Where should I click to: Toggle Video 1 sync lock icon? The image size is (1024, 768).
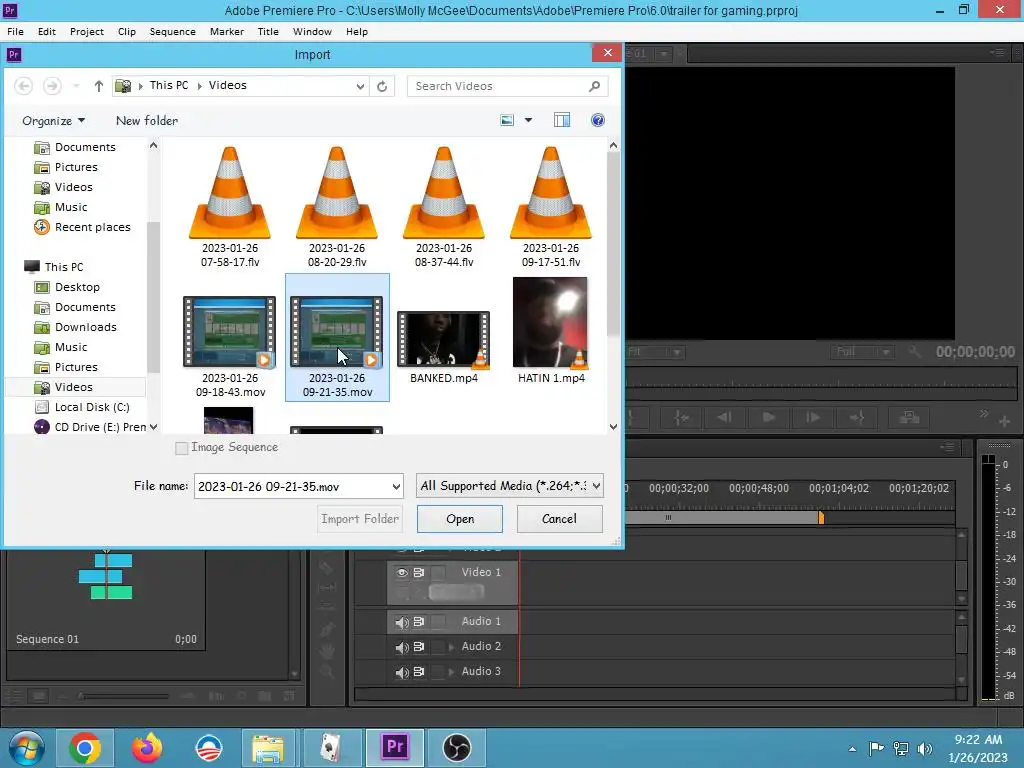point(419,573)
